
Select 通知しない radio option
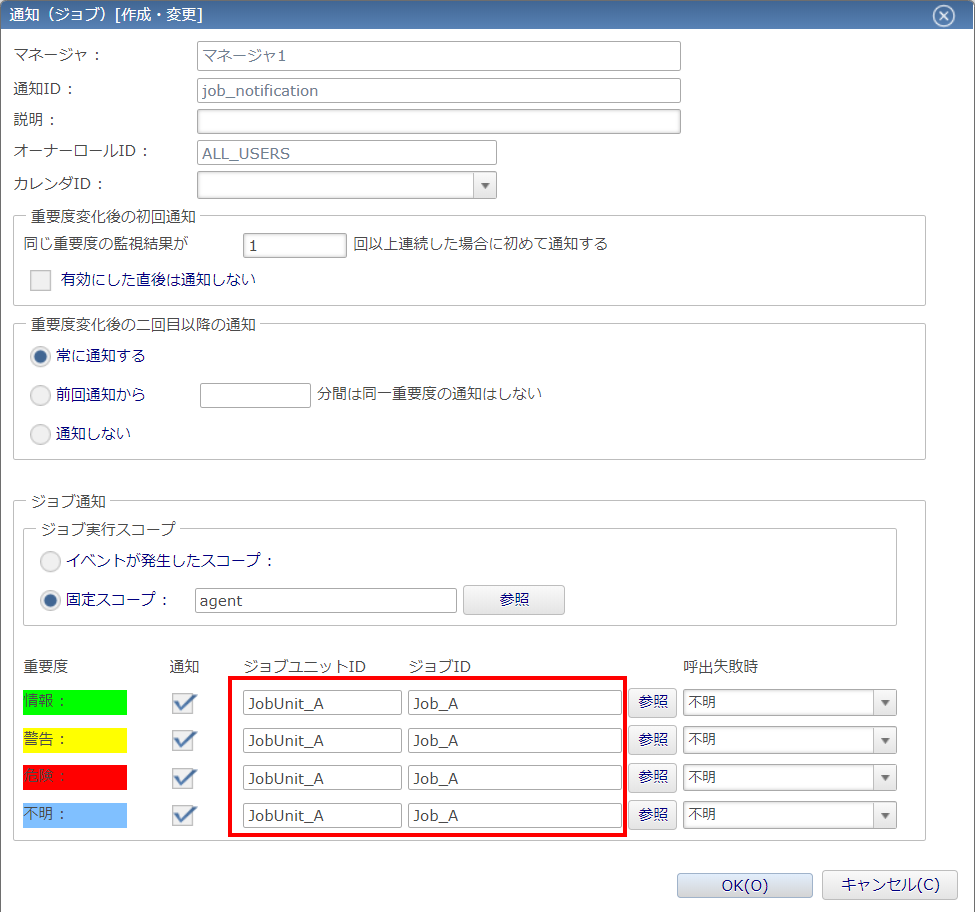pyautogui.click(x=40, y=434)
